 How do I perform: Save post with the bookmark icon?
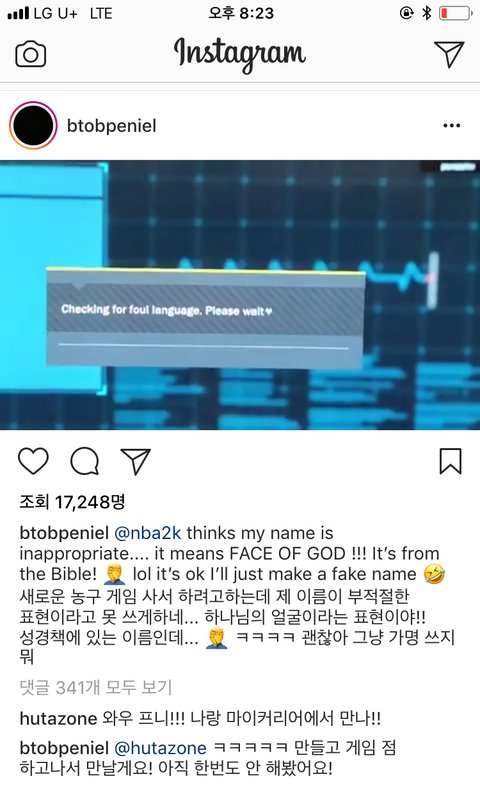point(450,461)
